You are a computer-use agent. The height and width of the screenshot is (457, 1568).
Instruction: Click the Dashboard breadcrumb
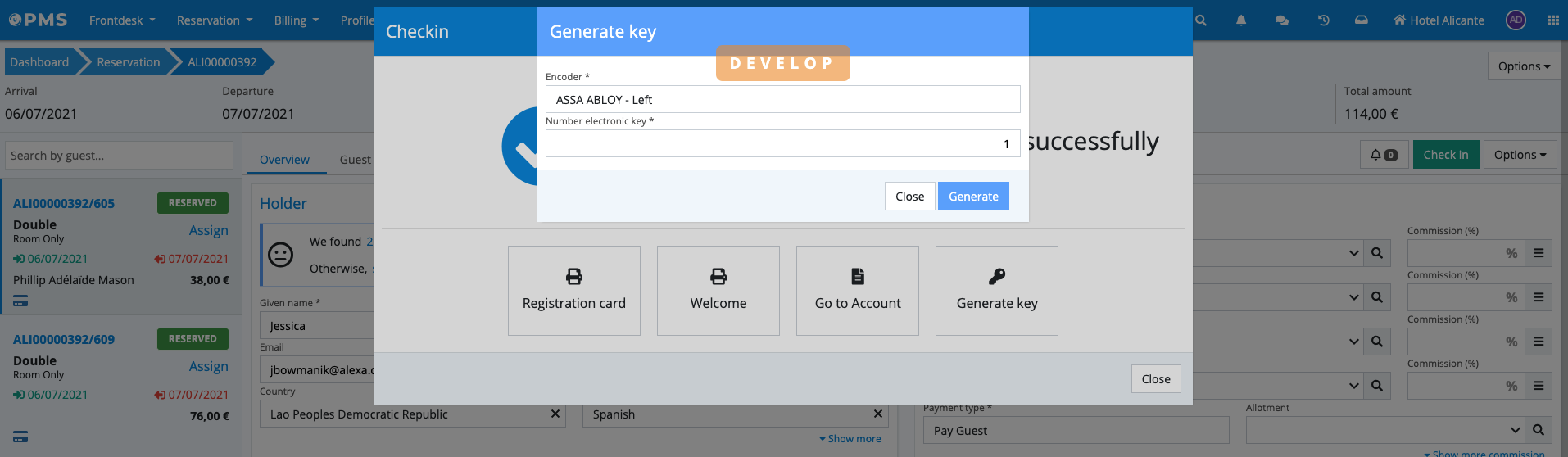point(39,62)
